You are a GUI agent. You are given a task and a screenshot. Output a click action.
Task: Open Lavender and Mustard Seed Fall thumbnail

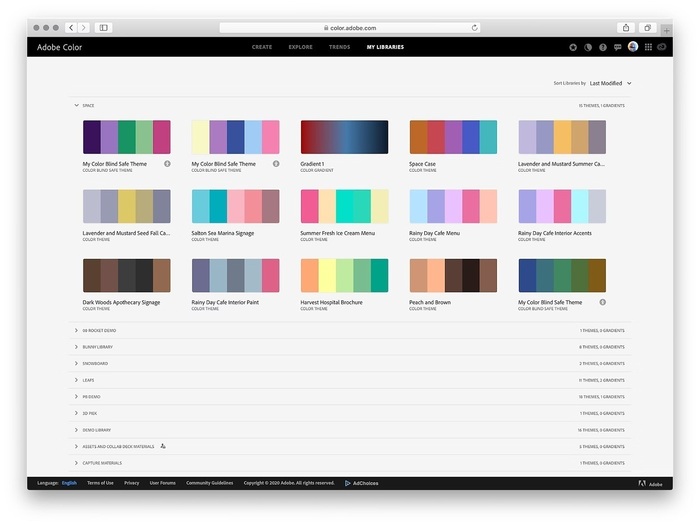coord(126,206)
